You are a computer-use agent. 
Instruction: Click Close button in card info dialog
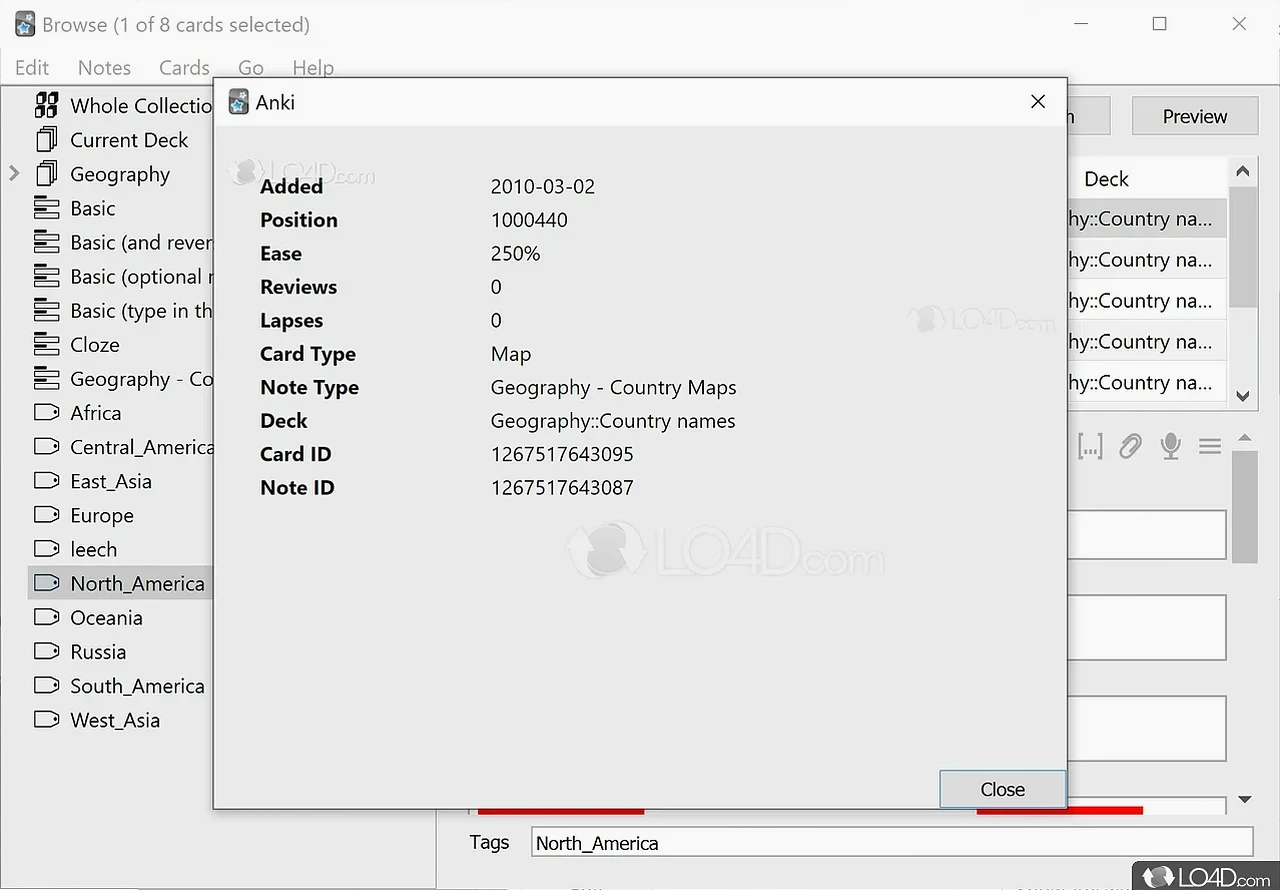(x=1002, y=789)
